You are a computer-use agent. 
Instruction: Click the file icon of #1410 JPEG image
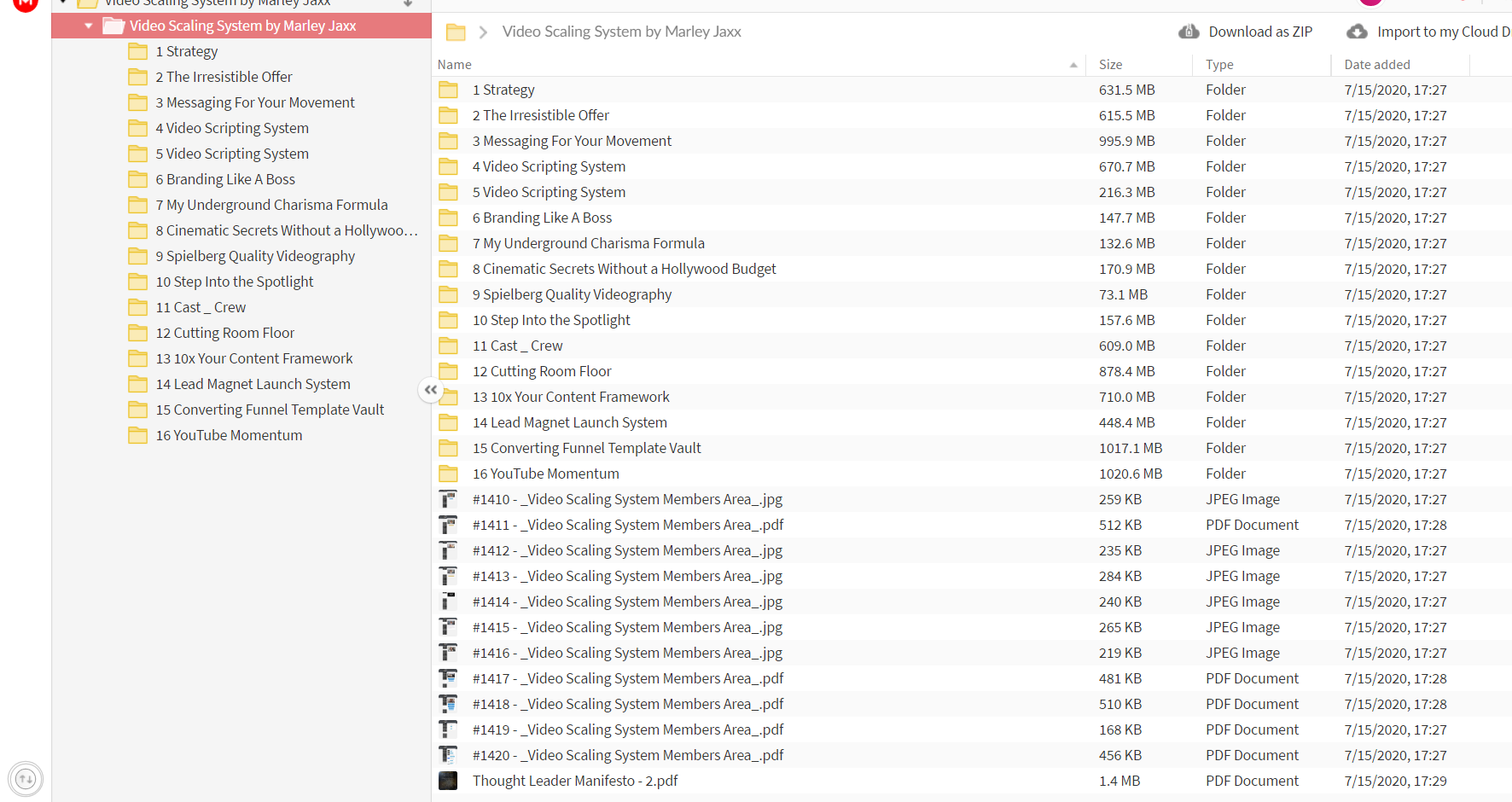[x=448, y=499]
